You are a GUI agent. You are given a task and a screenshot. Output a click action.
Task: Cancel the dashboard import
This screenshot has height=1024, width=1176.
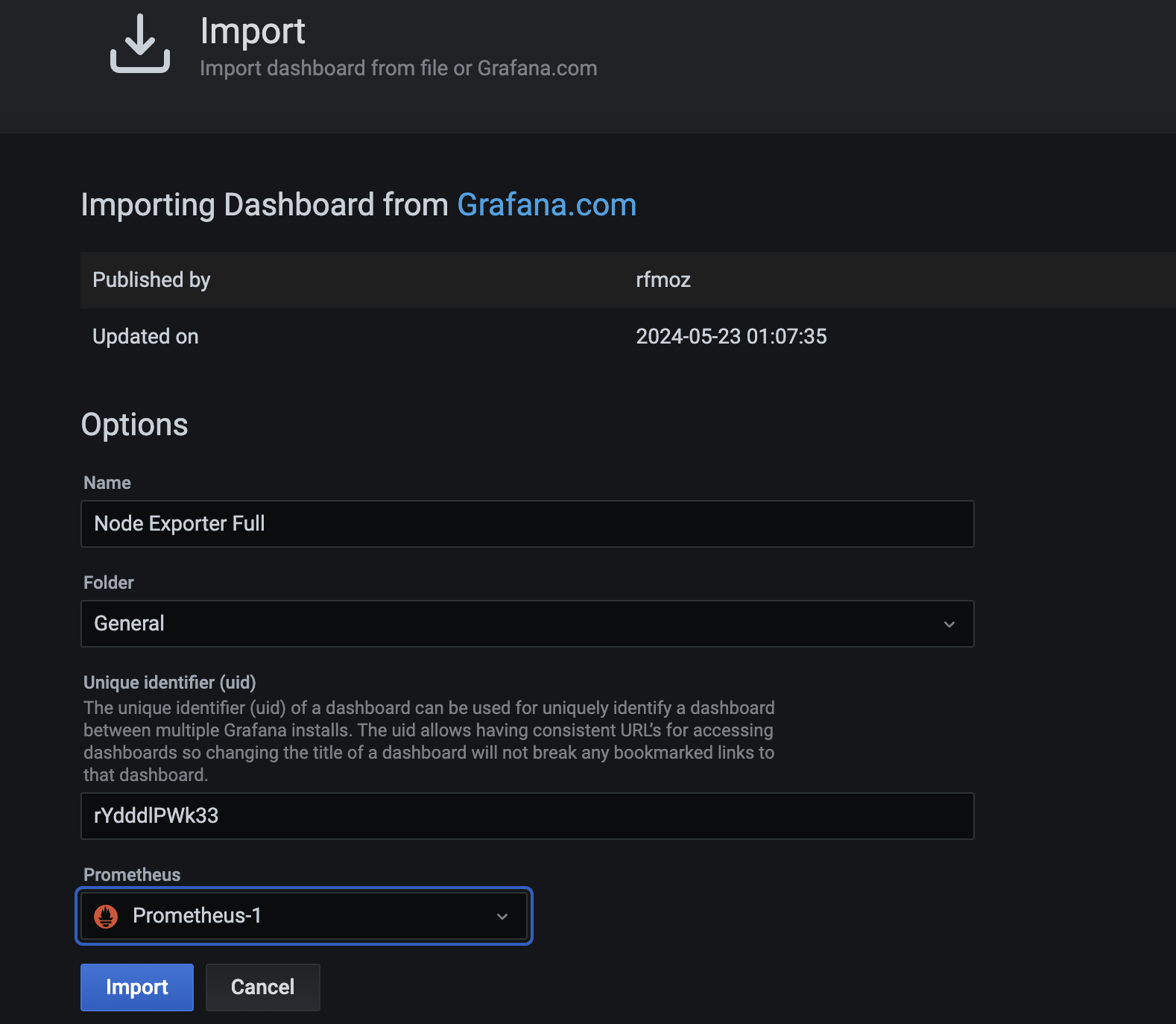263,987
